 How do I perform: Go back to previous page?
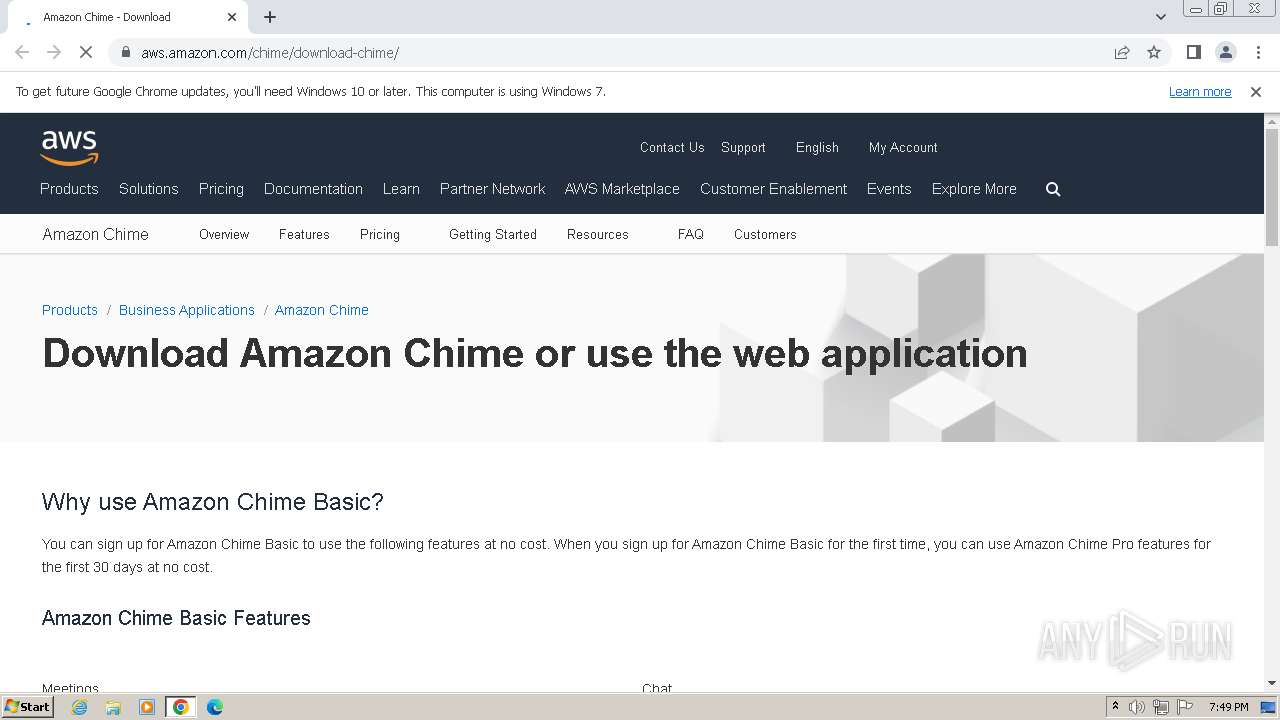(22, 52)
